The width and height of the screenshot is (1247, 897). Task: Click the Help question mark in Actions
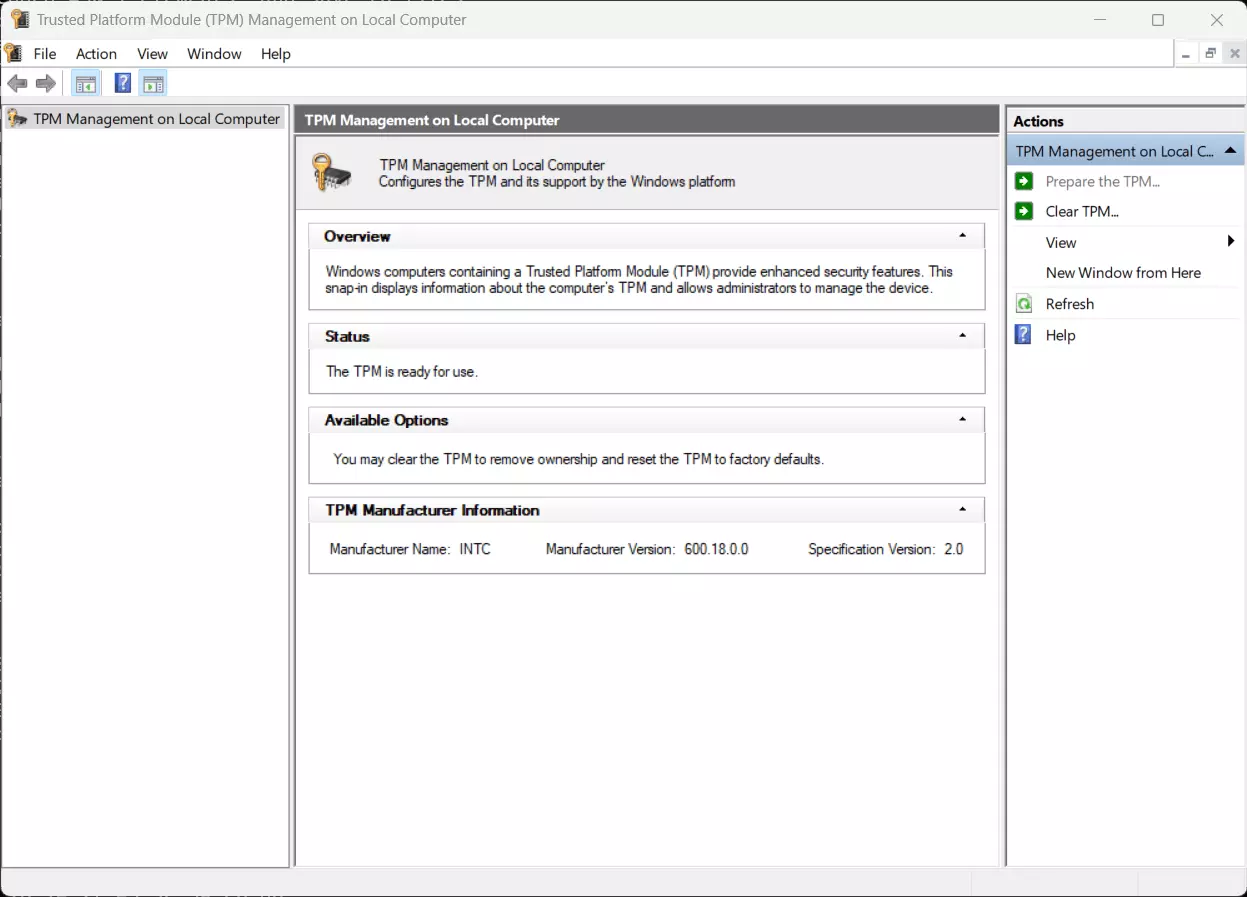(1024, 335)
